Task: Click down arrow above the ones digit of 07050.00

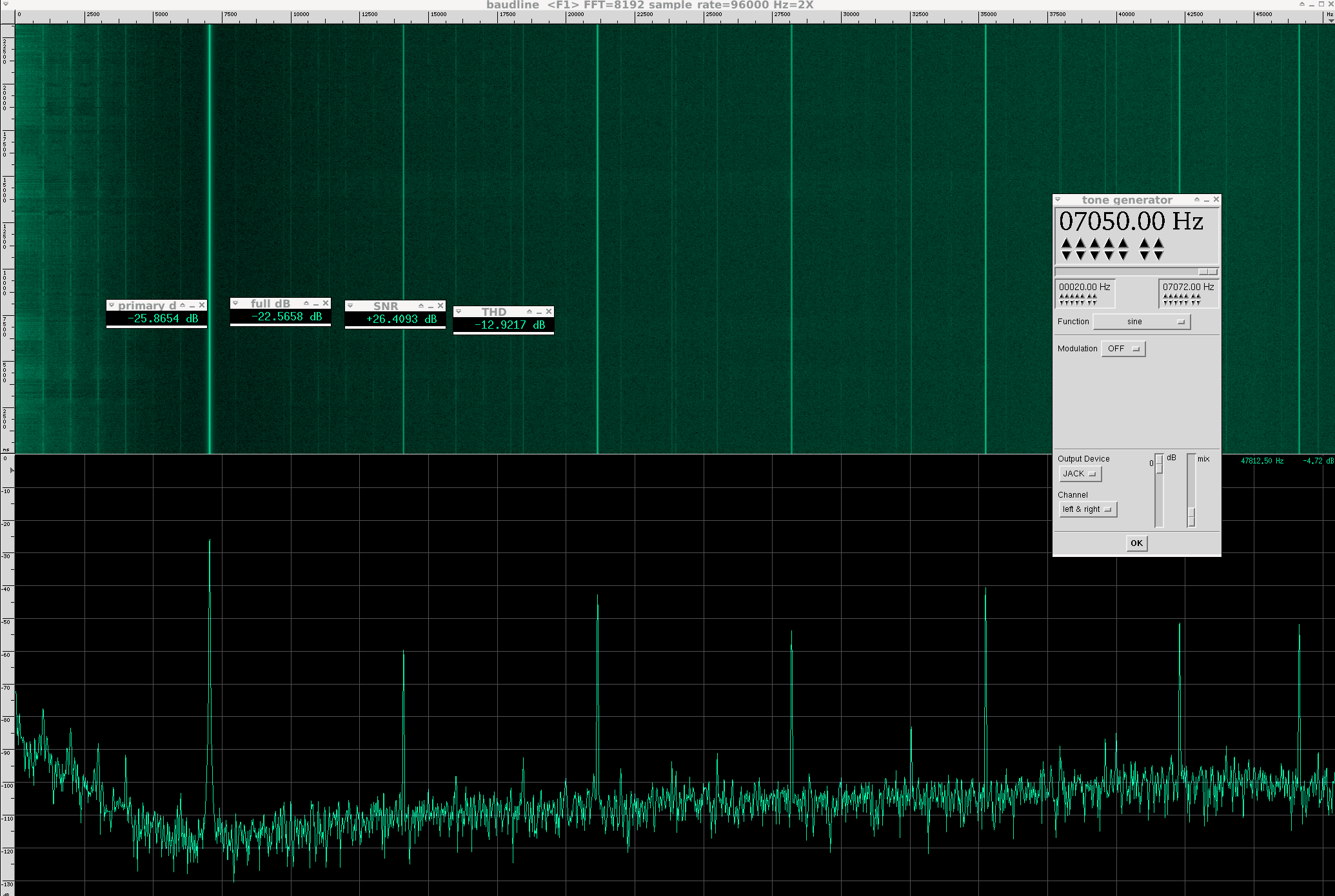Action: tap(1123, 256)
